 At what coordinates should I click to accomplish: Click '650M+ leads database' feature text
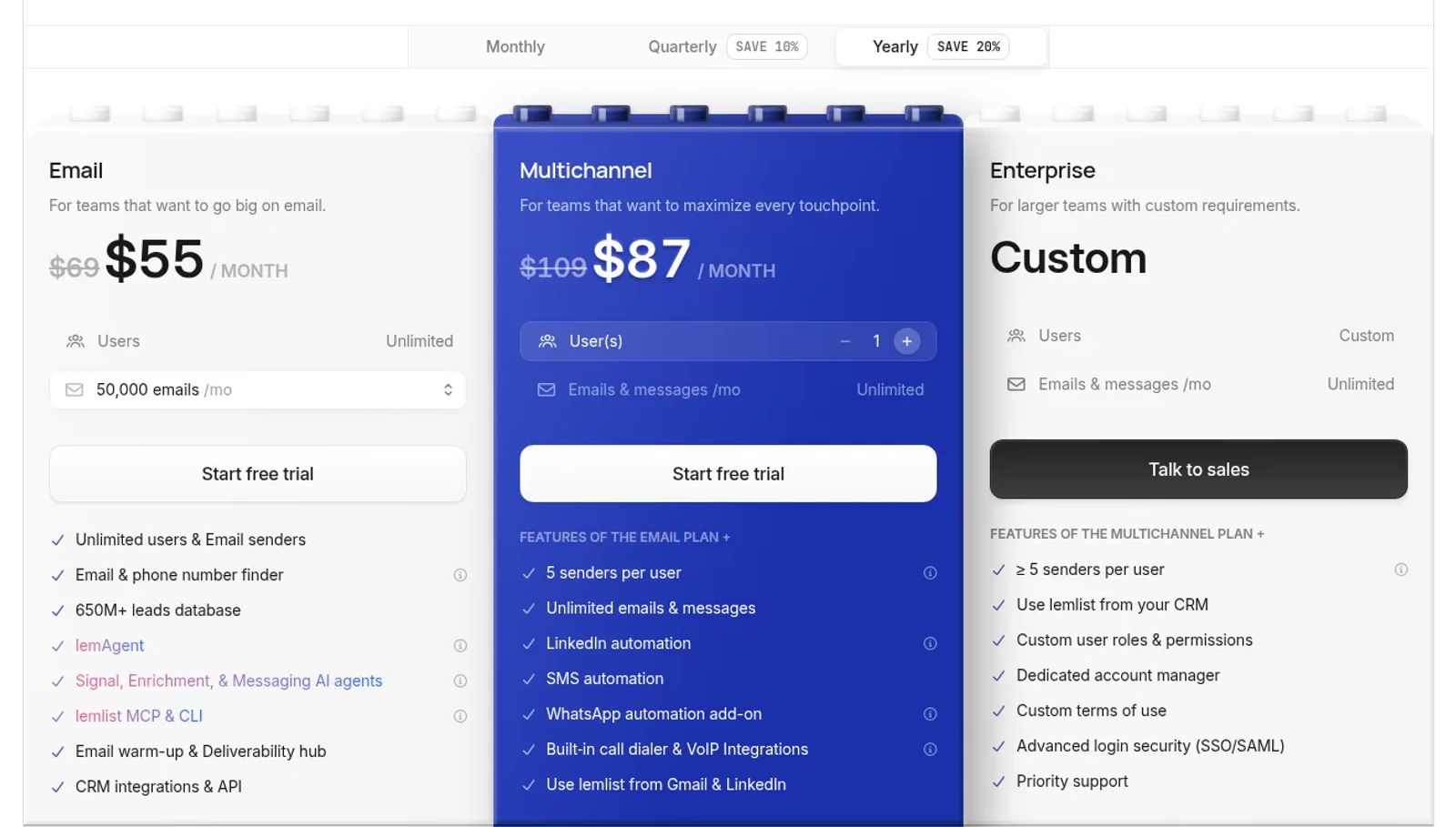click(x=158, y=610)
